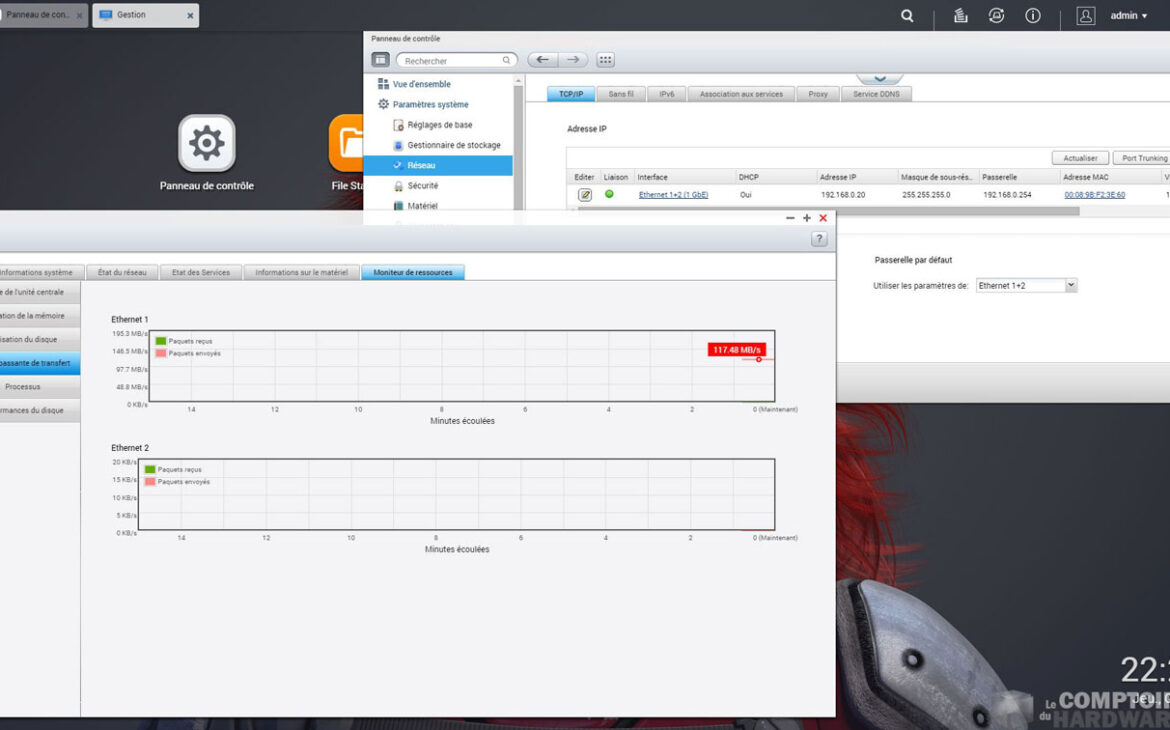1170x730 pixels.
Task: Open the control panel grid view icon
Action: coord(605,60)
